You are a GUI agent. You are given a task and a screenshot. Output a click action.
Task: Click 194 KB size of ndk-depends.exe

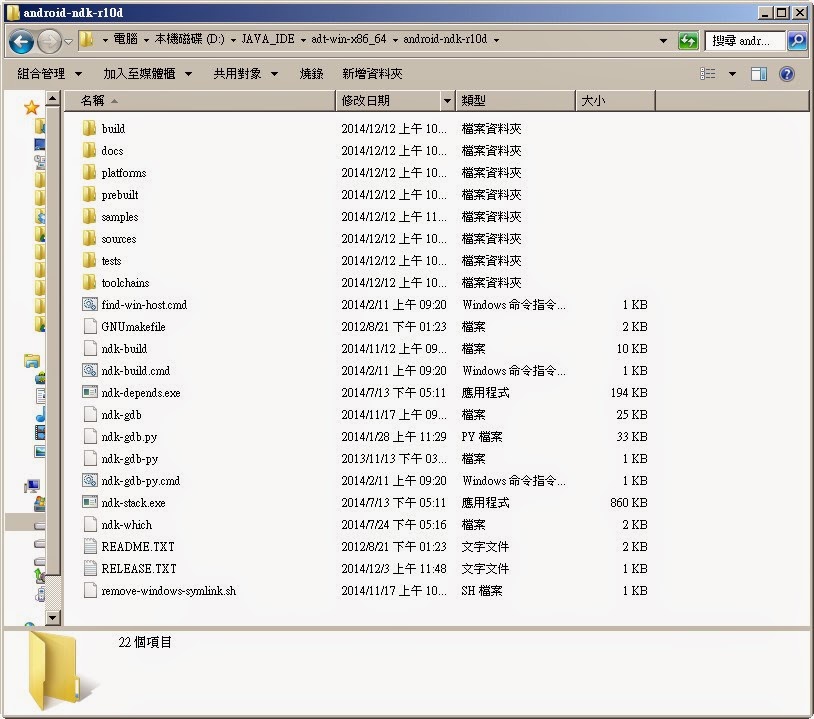pyautogui.click(x=629, y=392)
